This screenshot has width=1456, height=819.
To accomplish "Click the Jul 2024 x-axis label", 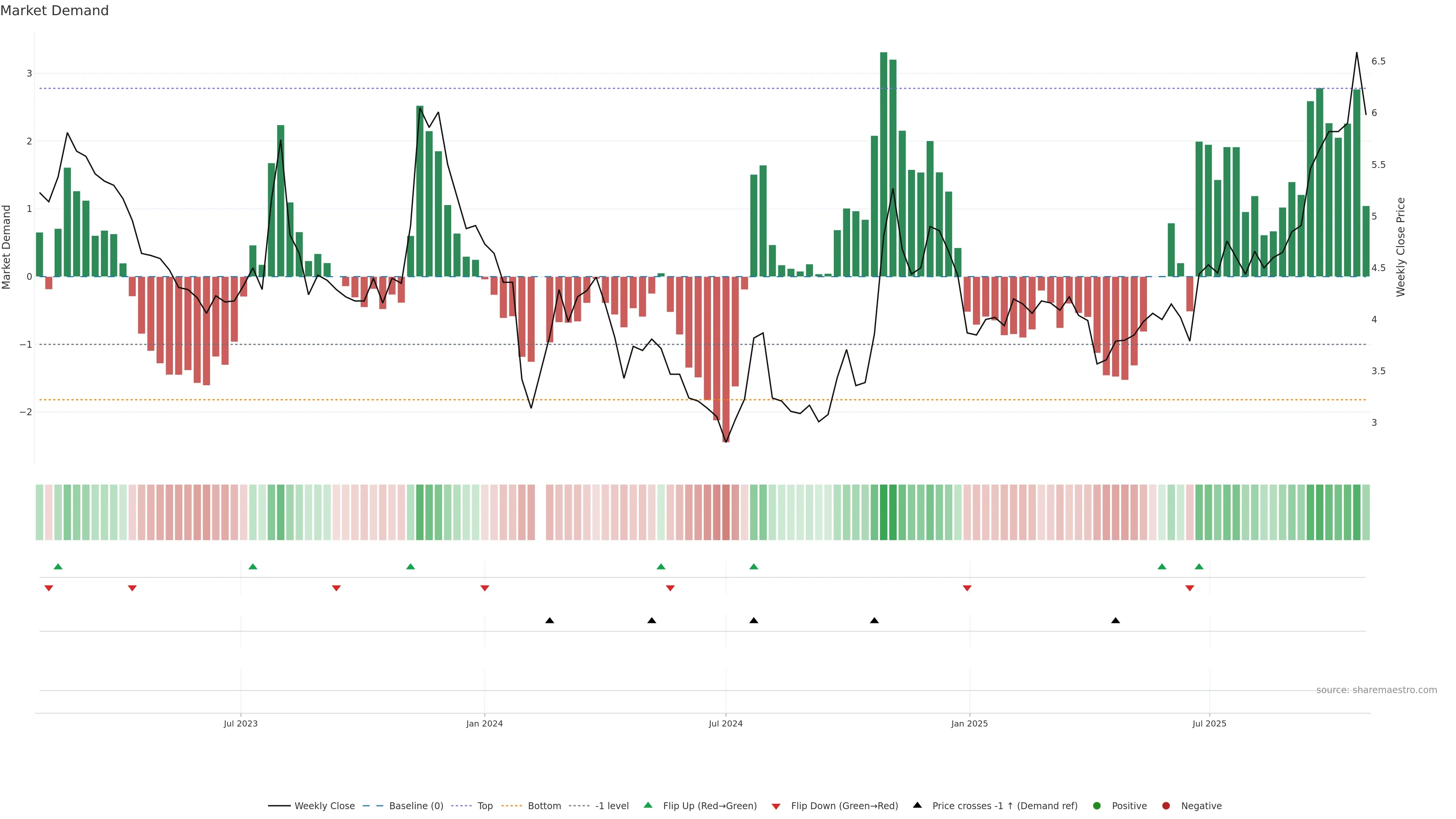I will pyautogui.click(x=726, y=723).
